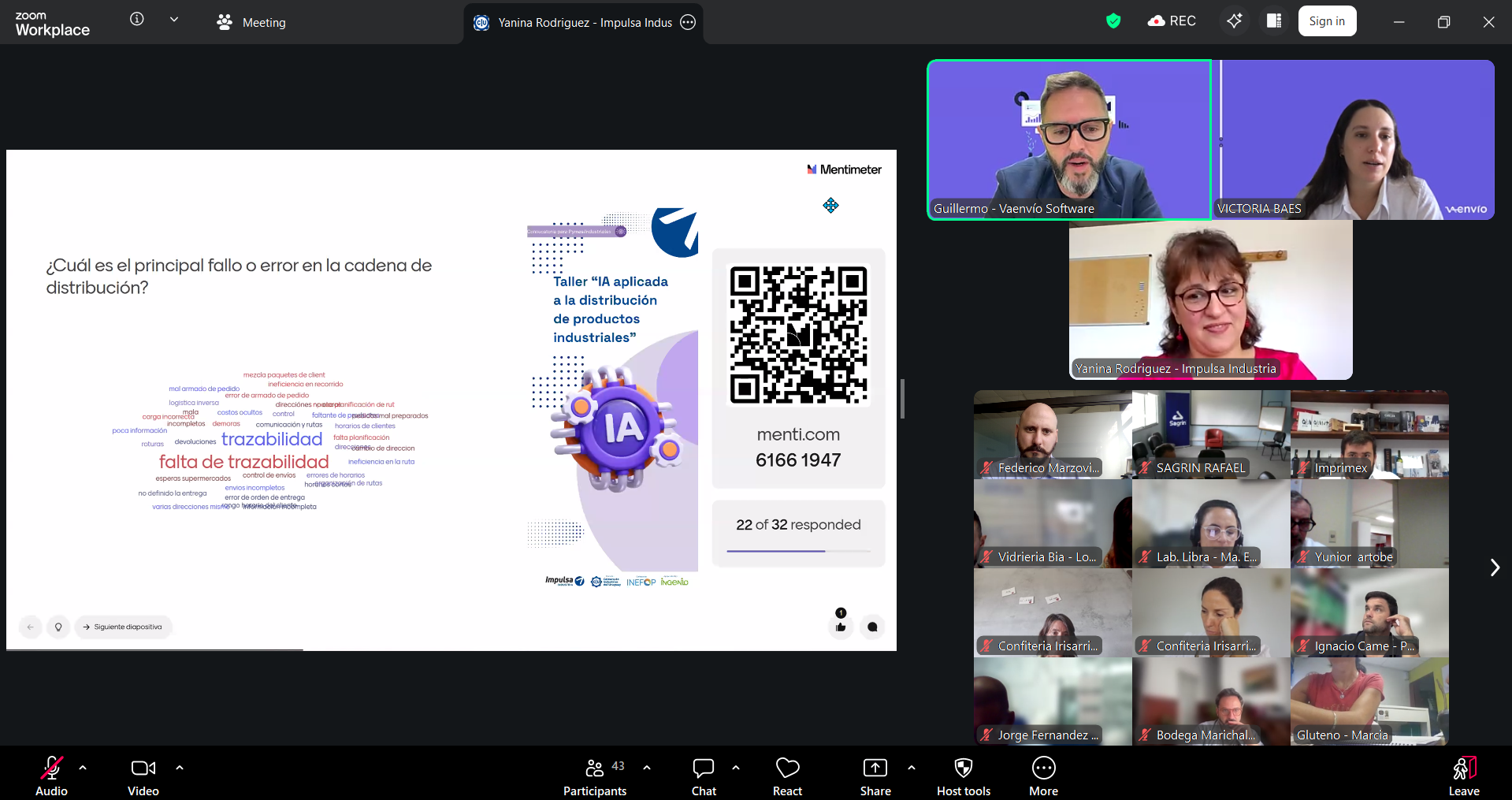Open React emoji reactions
Screen dimensions: 1512x800
[x=787, y=776]
